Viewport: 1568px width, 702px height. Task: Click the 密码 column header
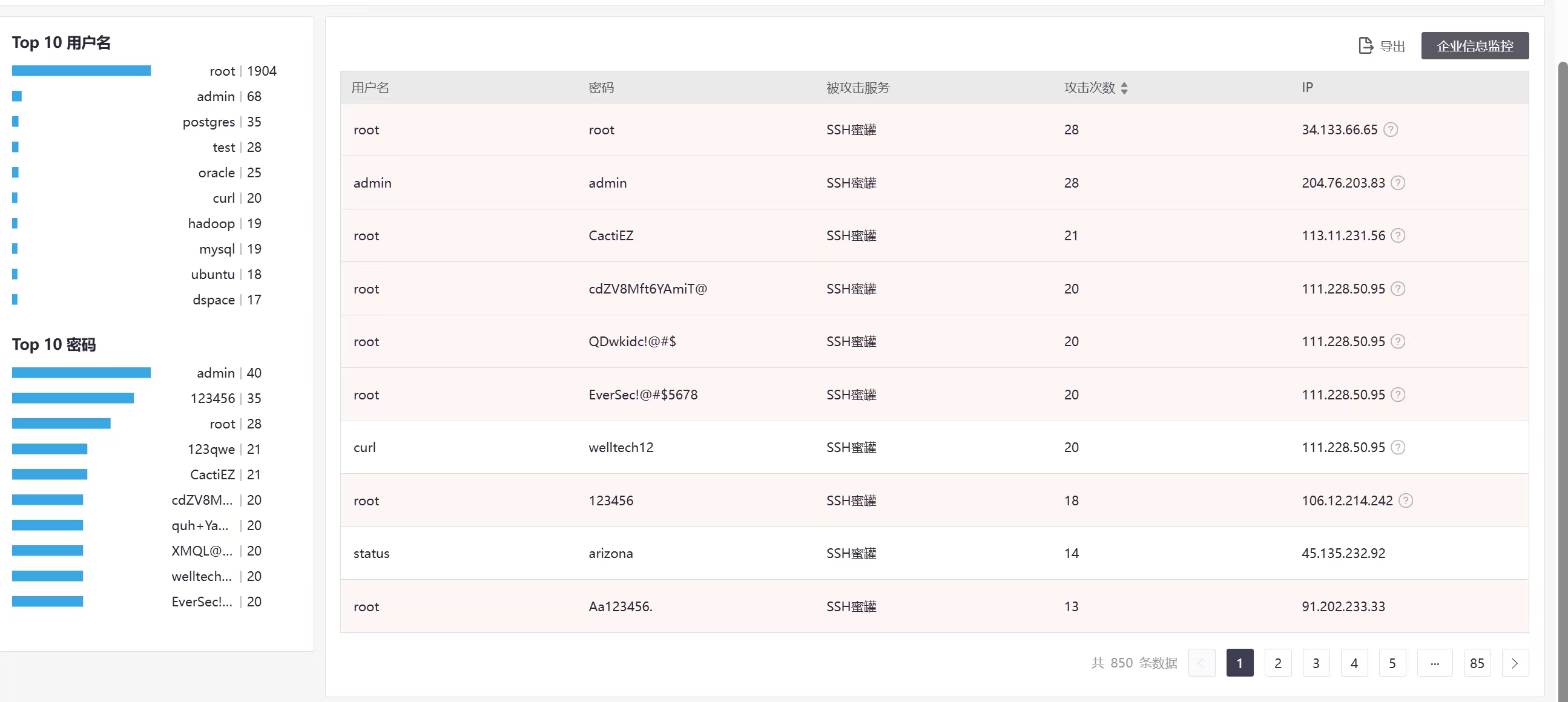pyautogui.click(x=601, y=88)
